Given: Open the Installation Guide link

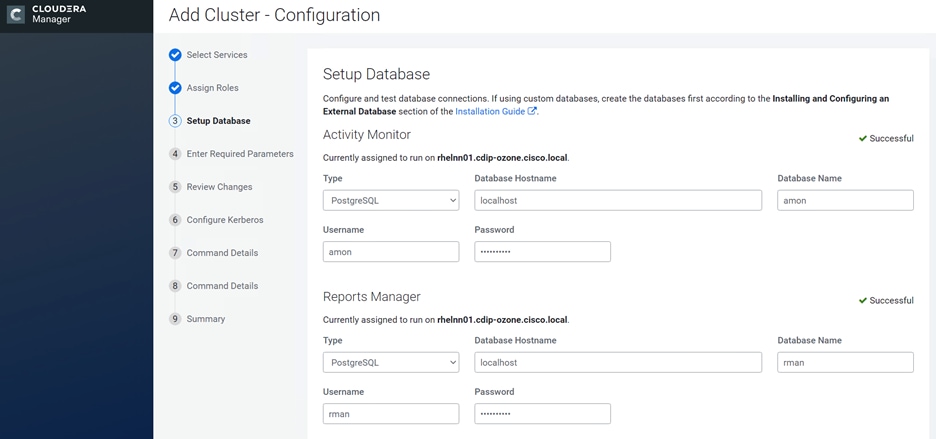Looking at the screenshot, I should [490, 112].
